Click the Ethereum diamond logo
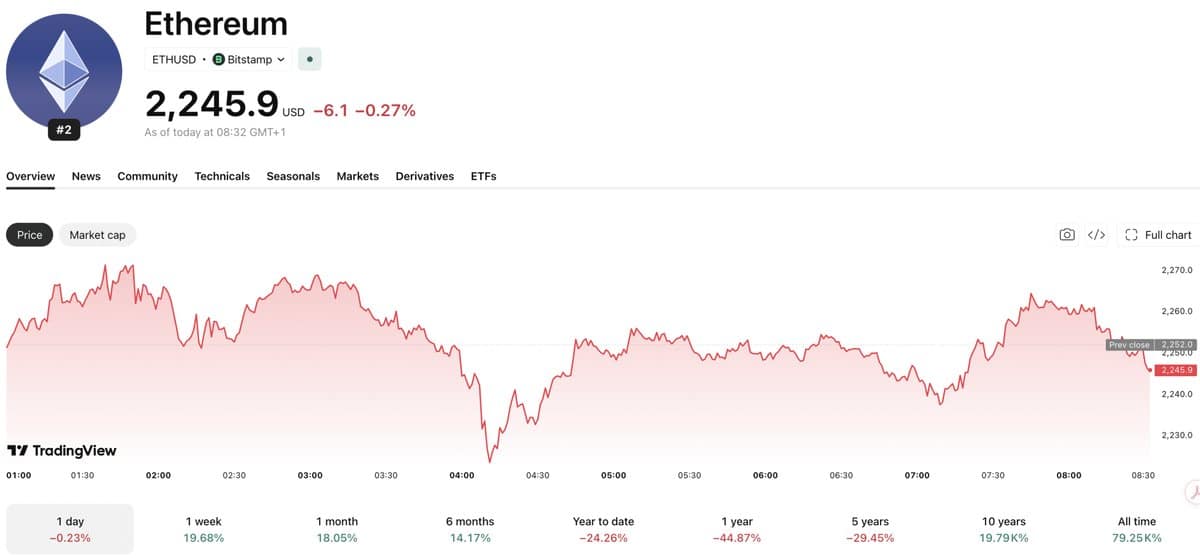This screenshot has height=558, width=1200. click(x=64, y=72)
